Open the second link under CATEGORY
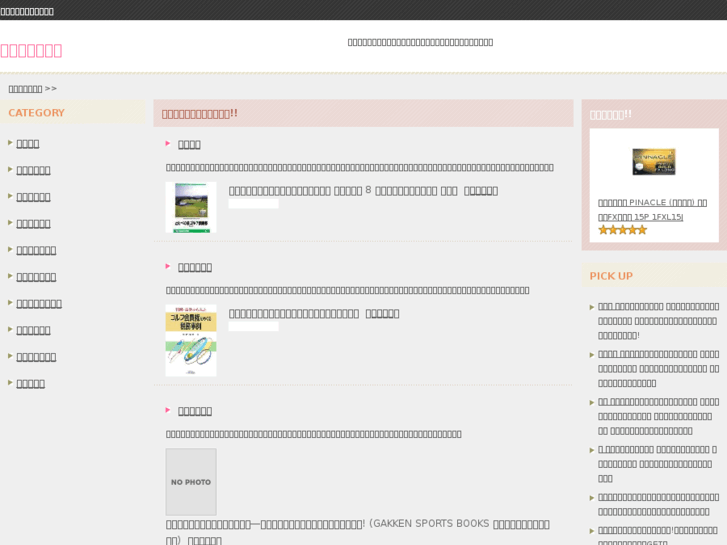The image size is (727, 545). 33,170
